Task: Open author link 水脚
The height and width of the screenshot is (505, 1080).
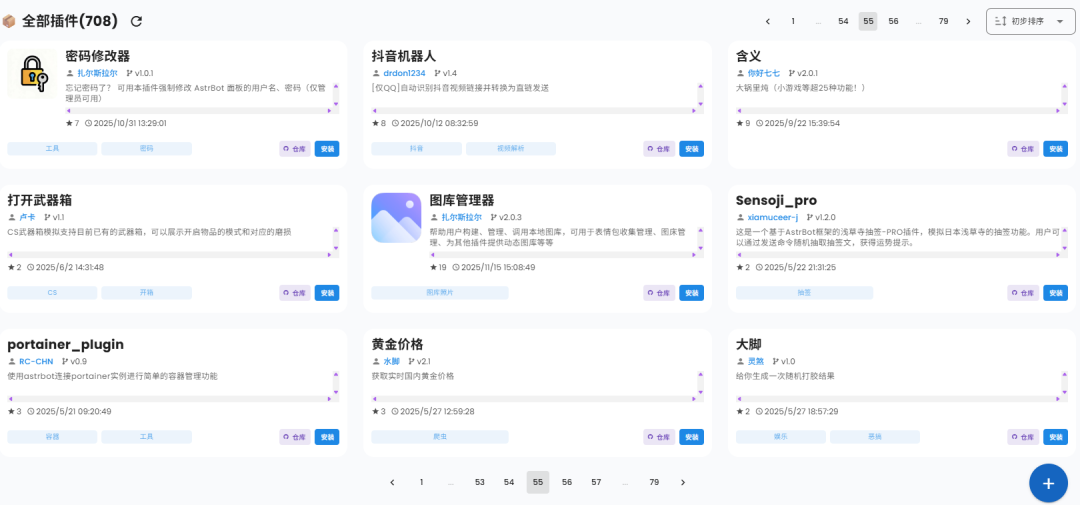Action: pos(391,361)
